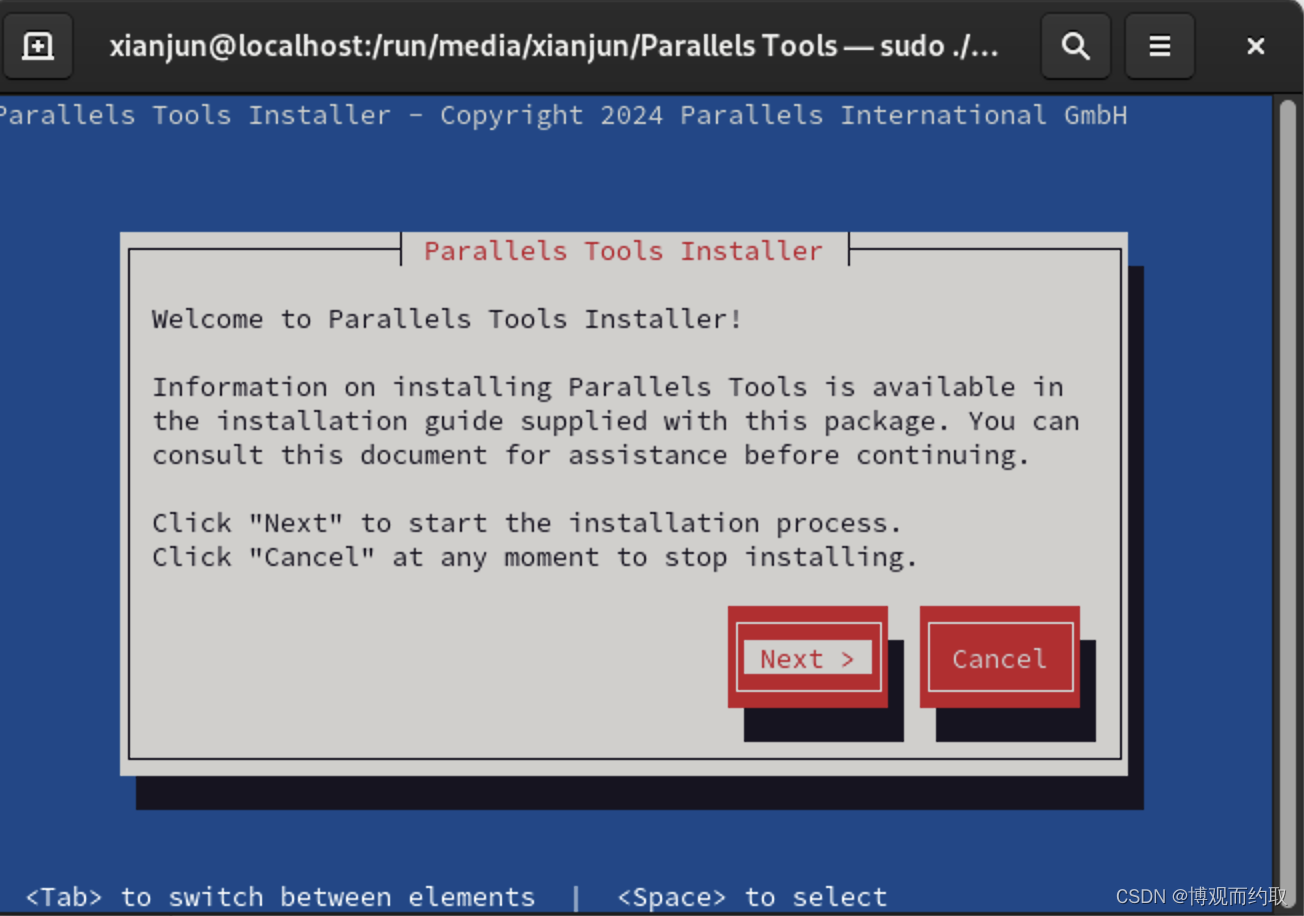Click 'Information on installing Parallels Tools' line
Viewport: 1304px width, 916px height.
click(x=608, y=387)
